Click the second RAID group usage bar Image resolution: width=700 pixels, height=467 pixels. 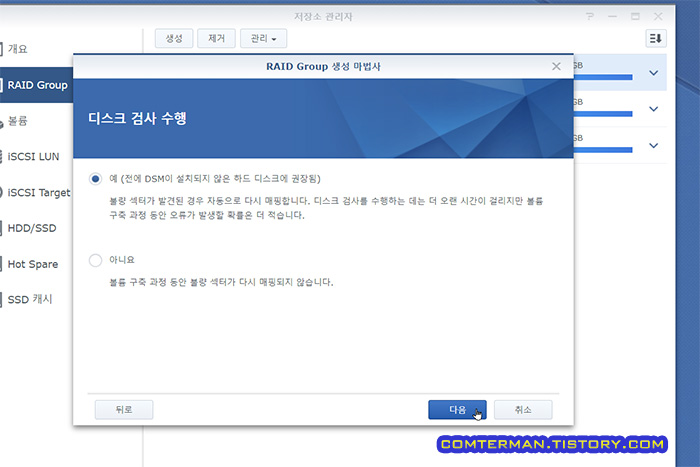click(603, 114)
